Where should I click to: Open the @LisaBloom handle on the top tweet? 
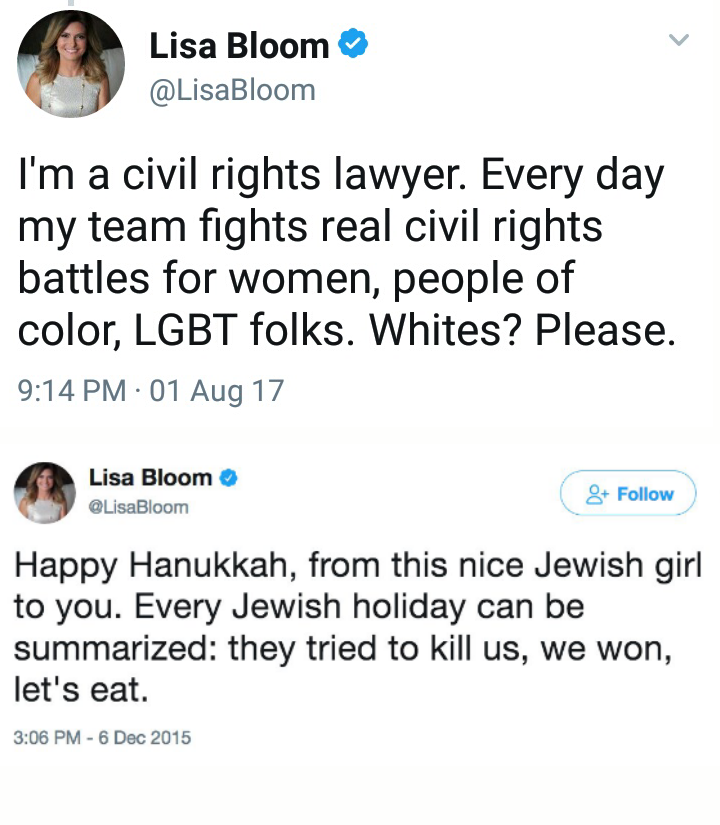point(232,90)
